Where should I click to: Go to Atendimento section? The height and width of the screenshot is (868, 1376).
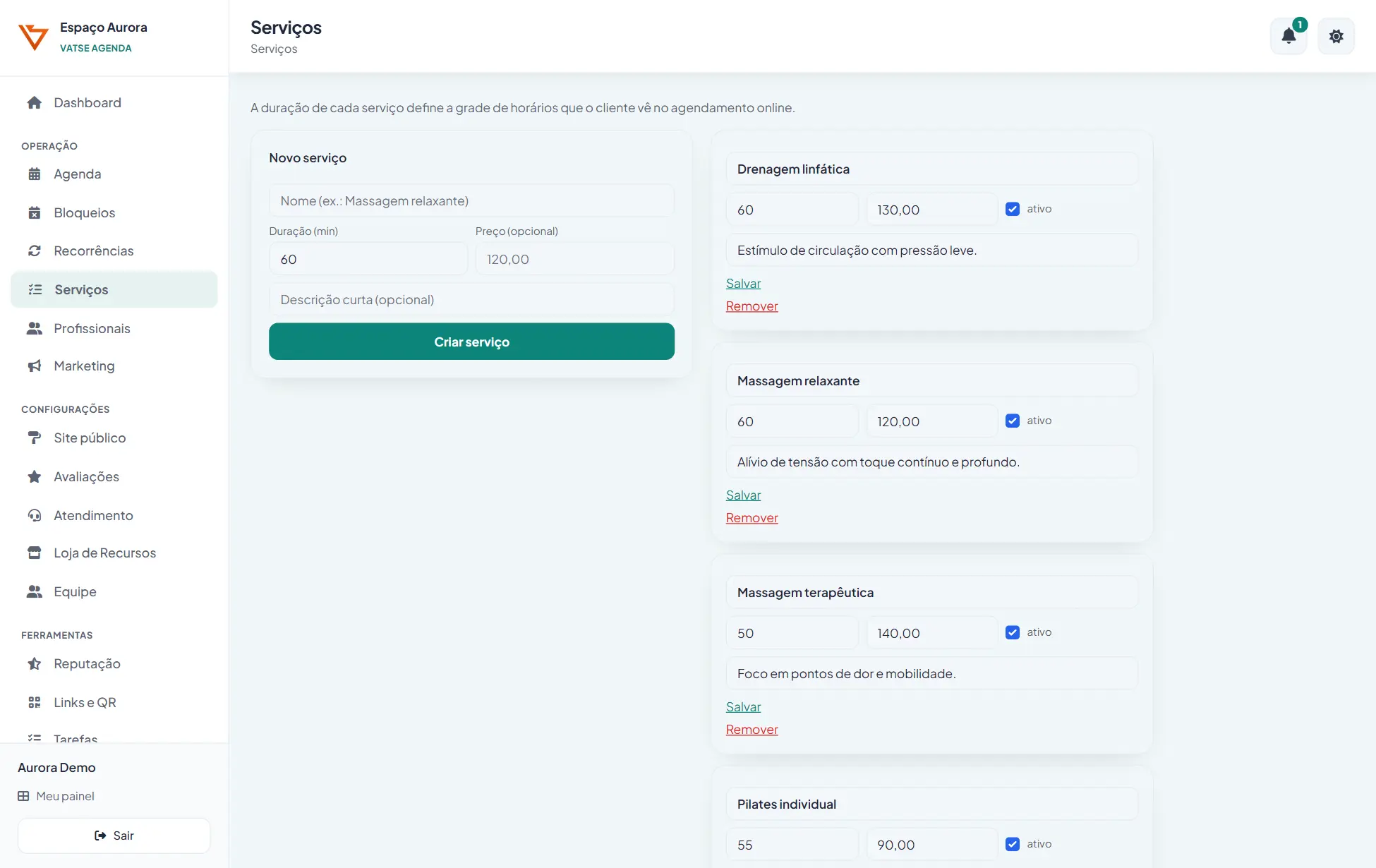(114, 515)
